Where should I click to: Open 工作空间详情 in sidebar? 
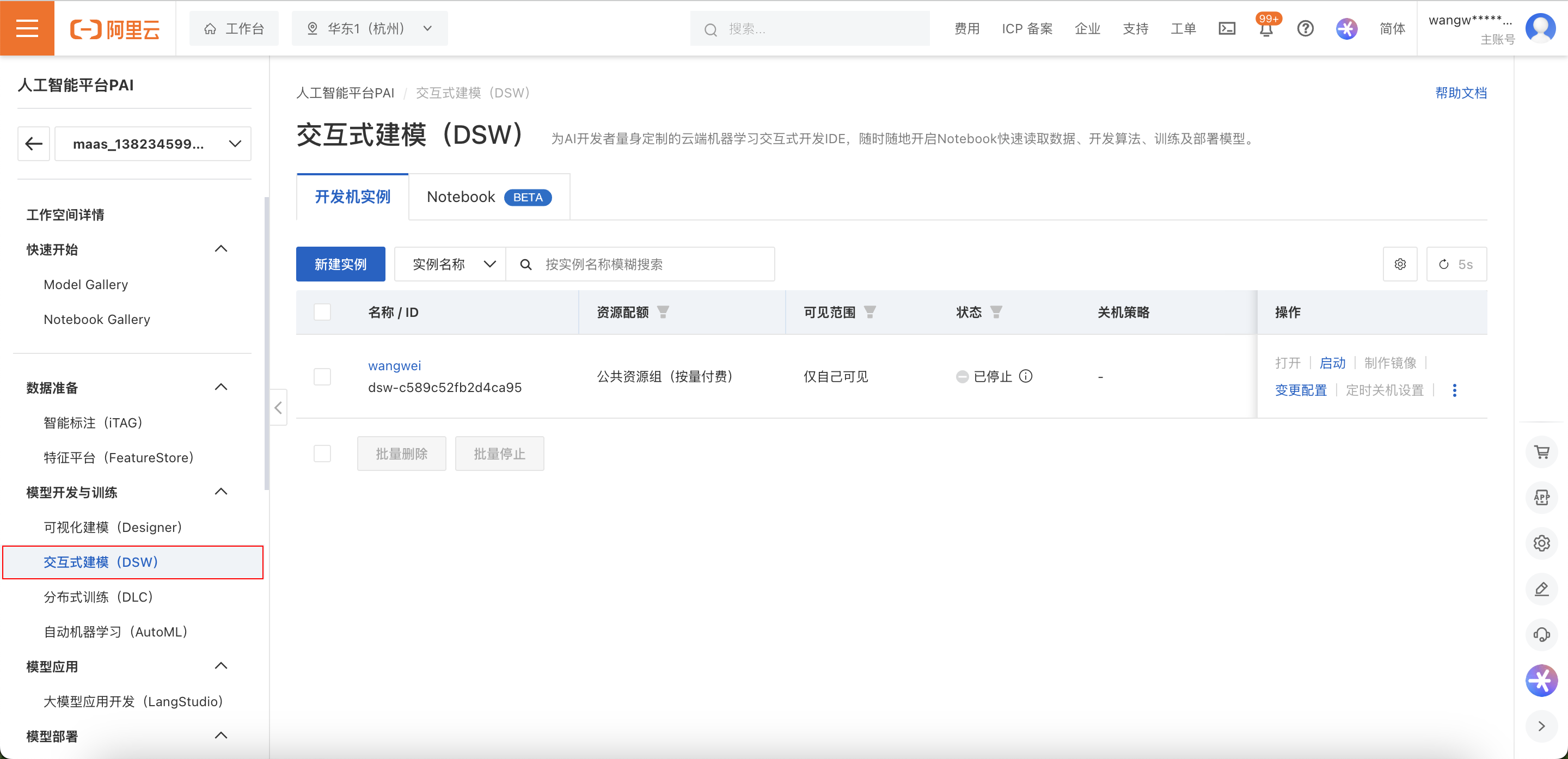65,214
